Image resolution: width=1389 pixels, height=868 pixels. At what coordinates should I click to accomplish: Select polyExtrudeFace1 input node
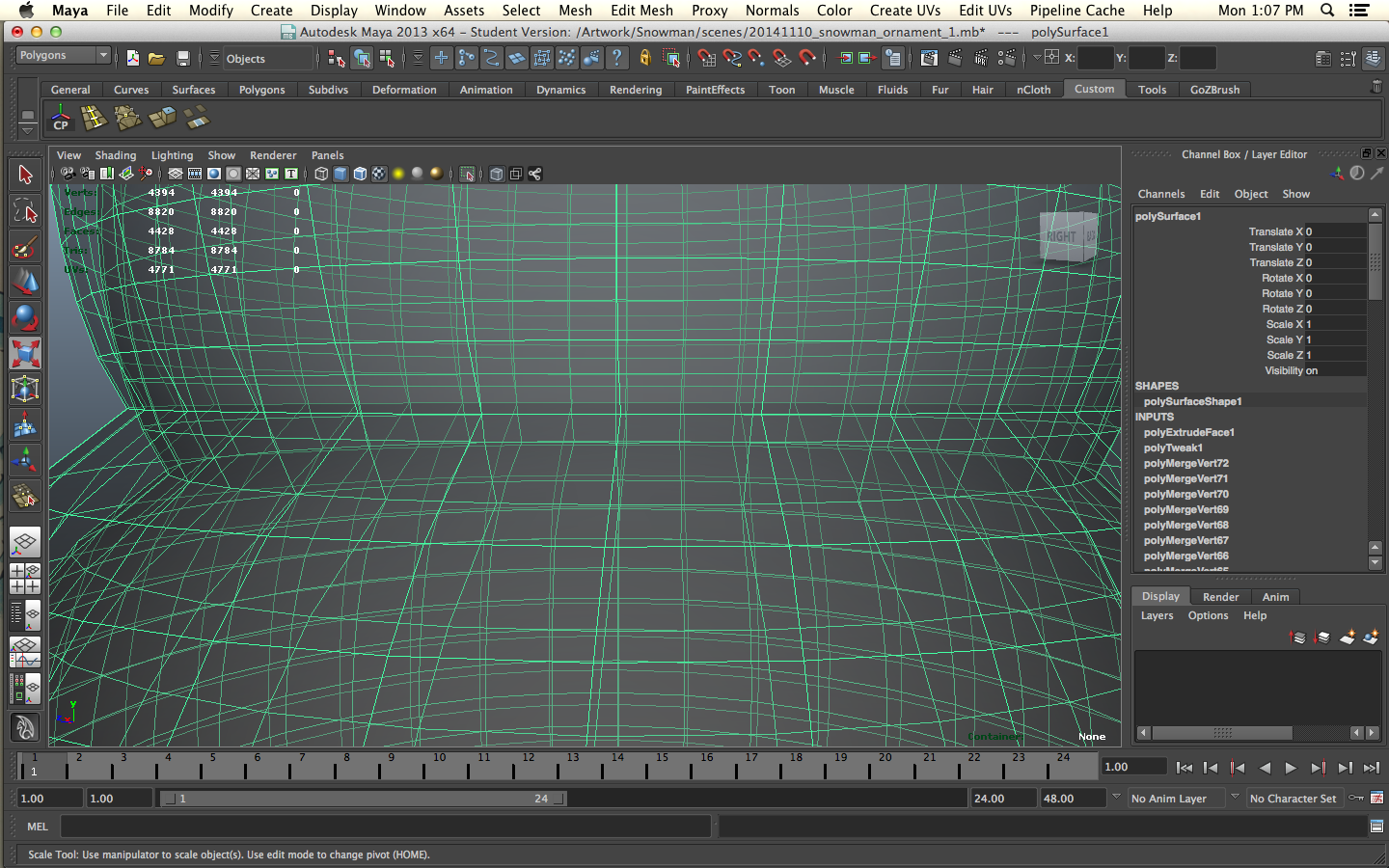[x=1188, y=432]
